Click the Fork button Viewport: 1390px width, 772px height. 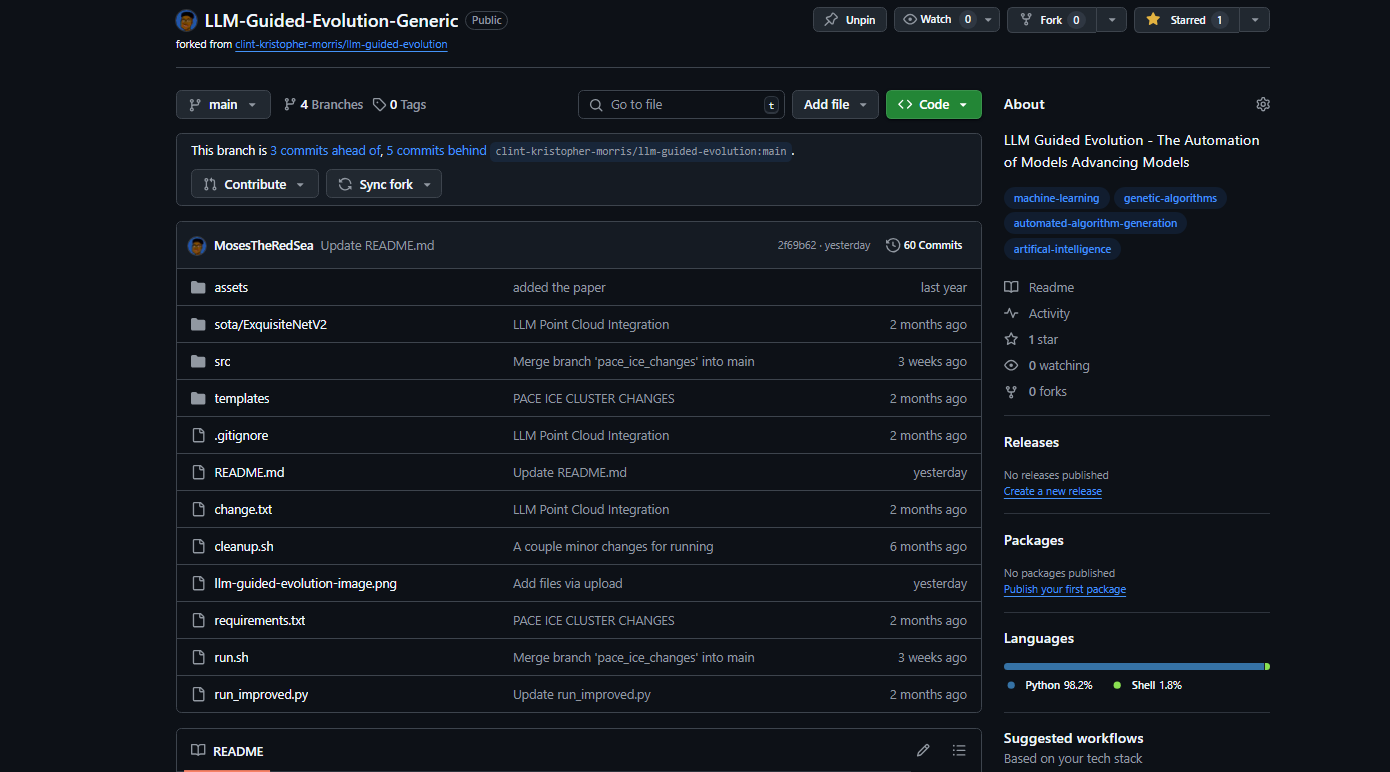1052,20
